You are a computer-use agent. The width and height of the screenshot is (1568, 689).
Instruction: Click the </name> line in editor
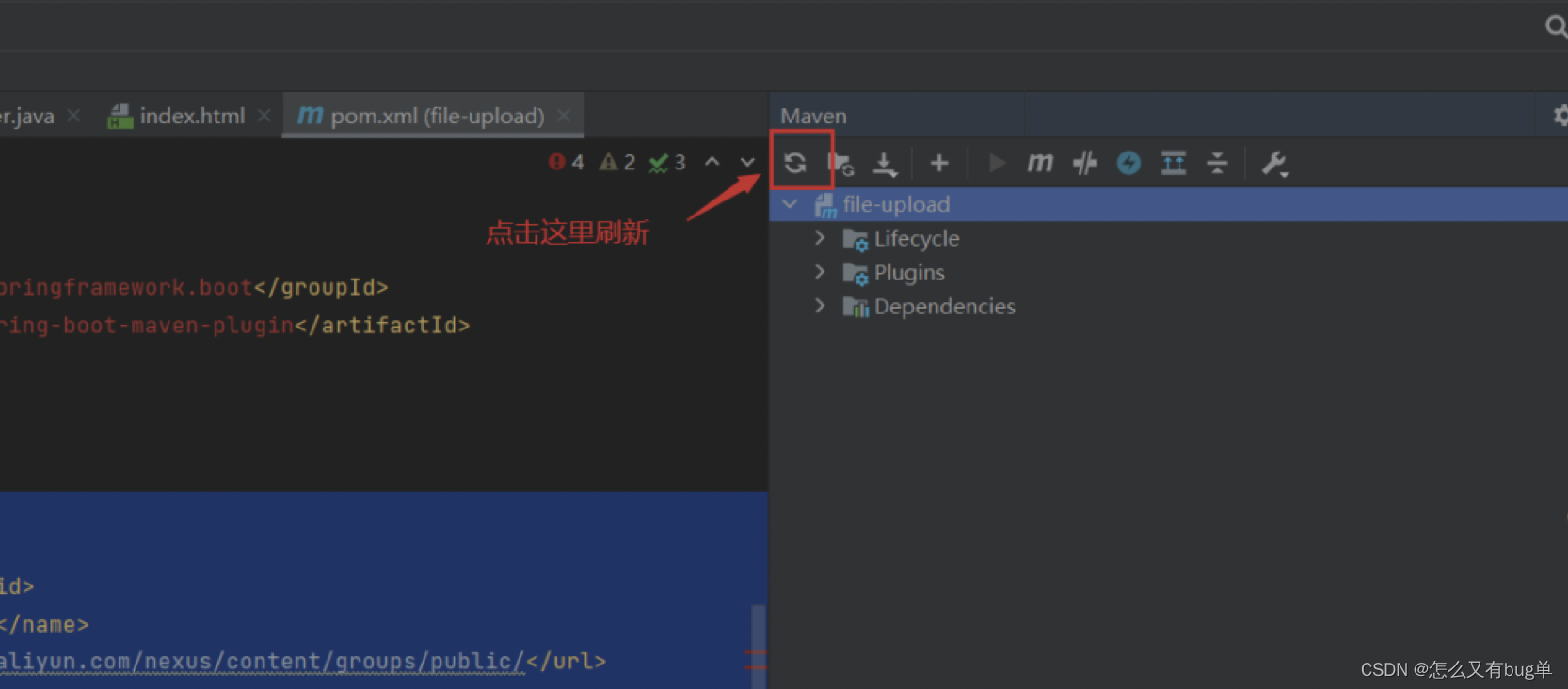(44, 624)
